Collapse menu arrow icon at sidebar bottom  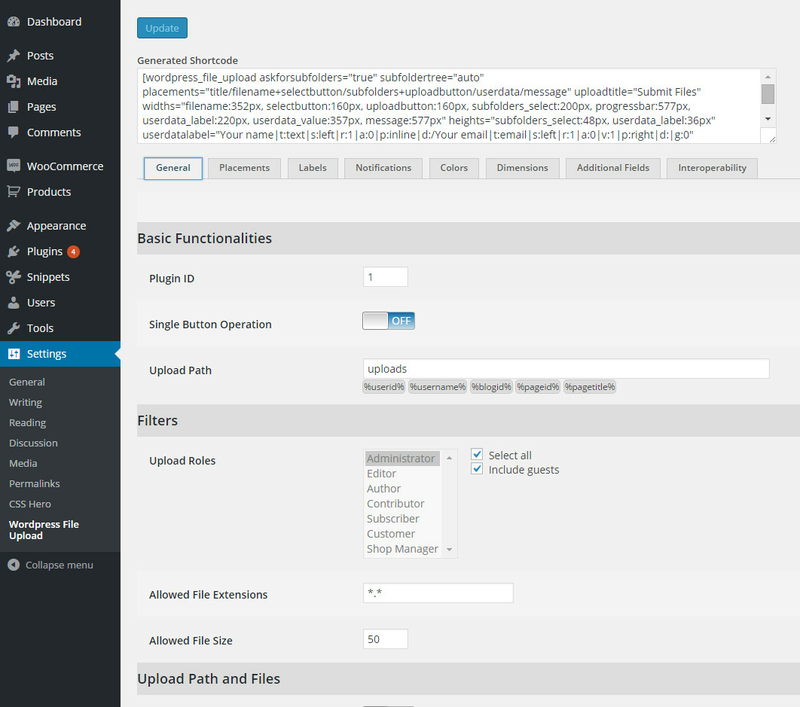point(14,565)
